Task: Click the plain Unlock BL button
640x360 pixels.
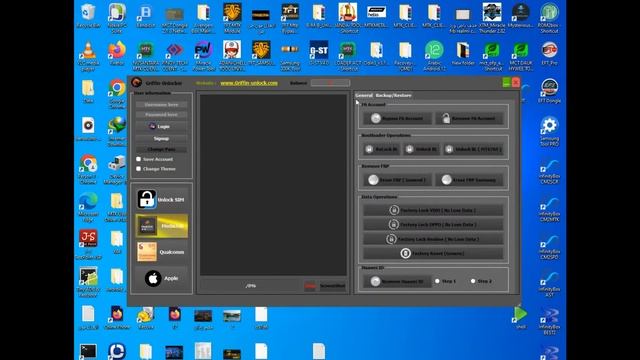Action: coord(422,149)
